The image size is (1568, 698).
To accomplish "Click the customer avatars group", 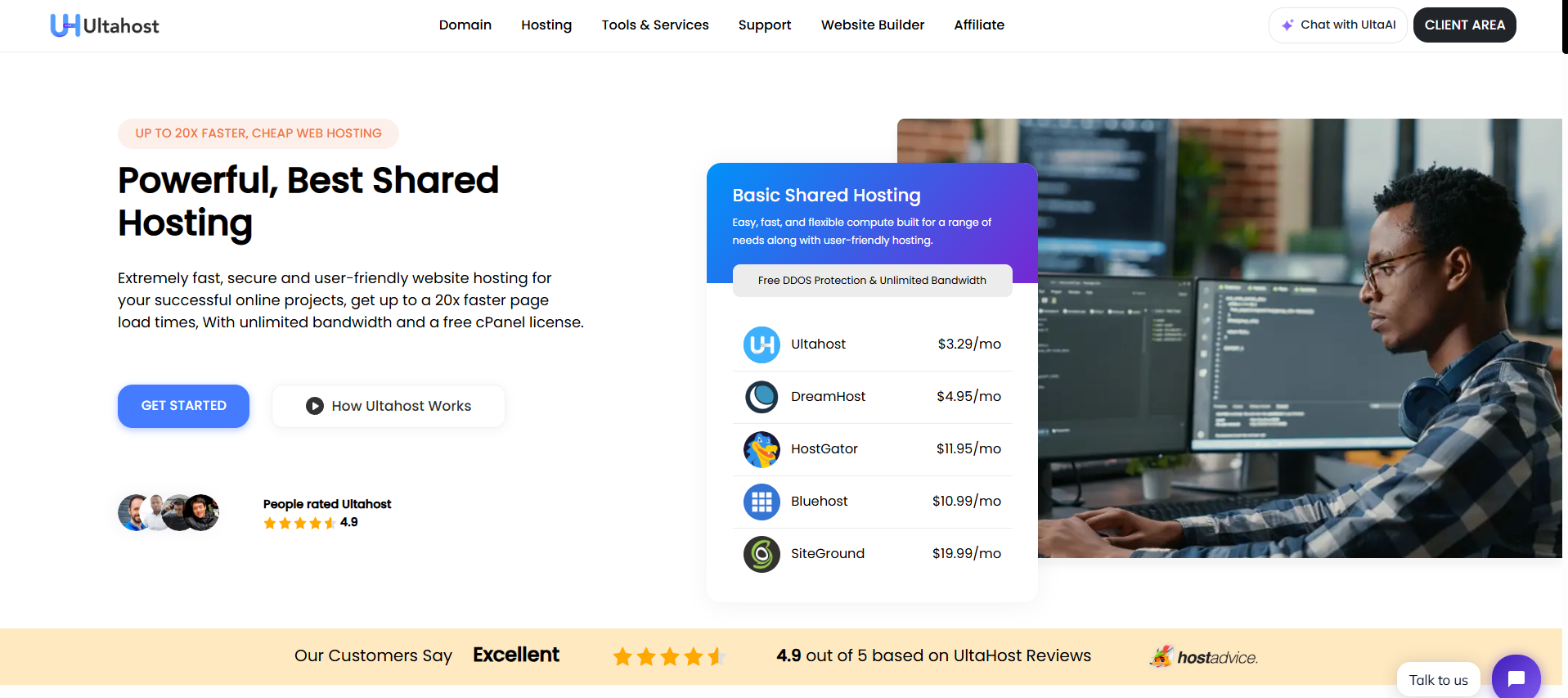I will (168, 513).
